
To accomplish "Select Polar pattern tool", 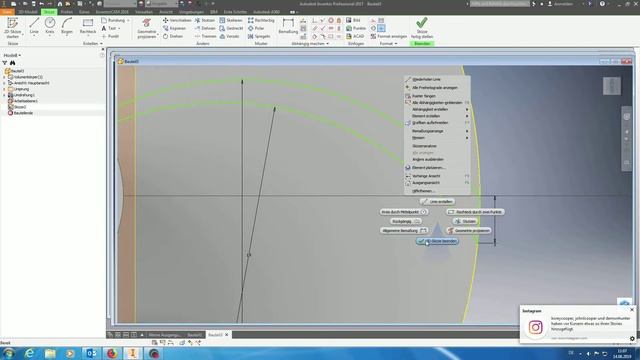I will (256, 28).
